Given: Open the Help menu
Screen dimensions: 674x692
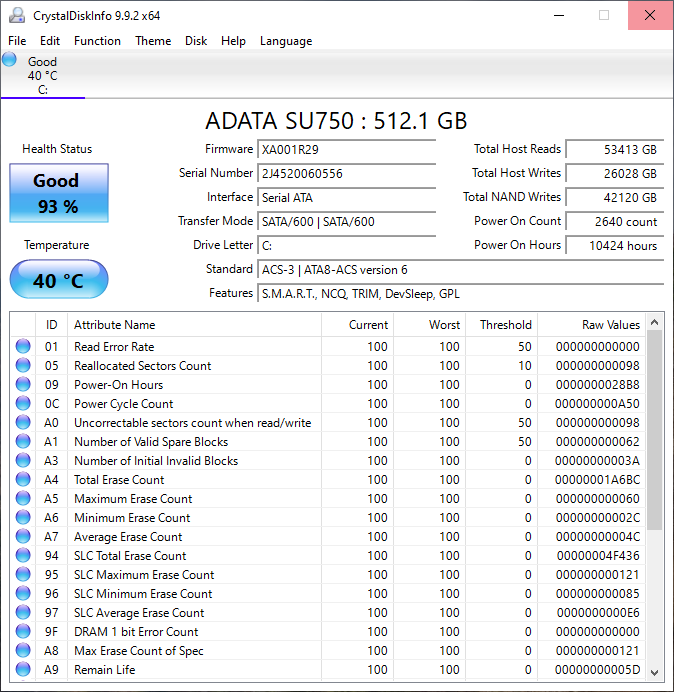Looking at the screenshot, I should pos(233,41).
